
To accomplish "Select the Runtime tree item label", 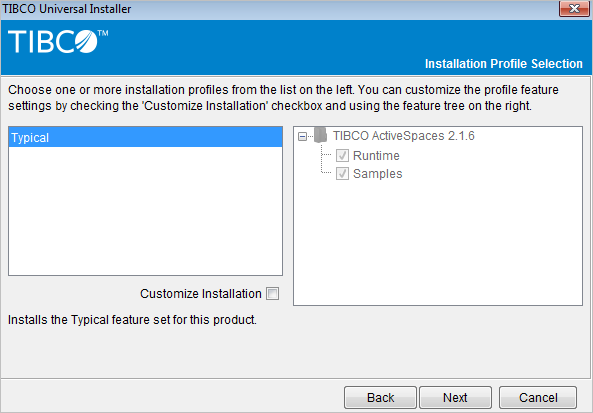I will [376, 155].
